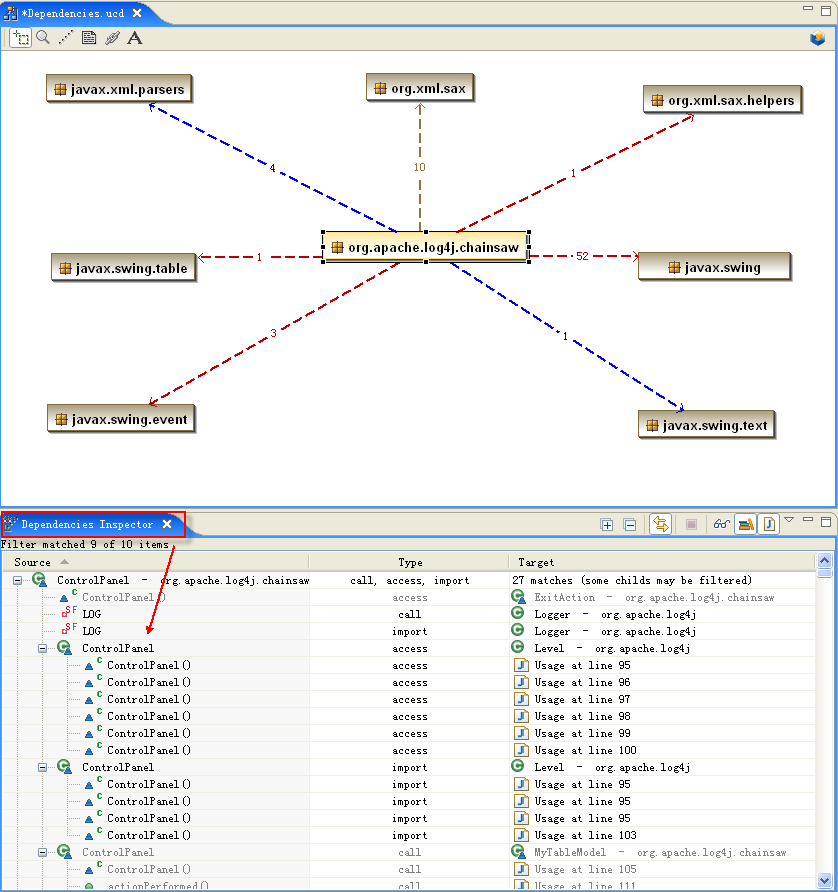The width and height of the screenshot is (838, 892).
Task: Activate the Dependencies Inspector tab
Action: coord(87,525)
